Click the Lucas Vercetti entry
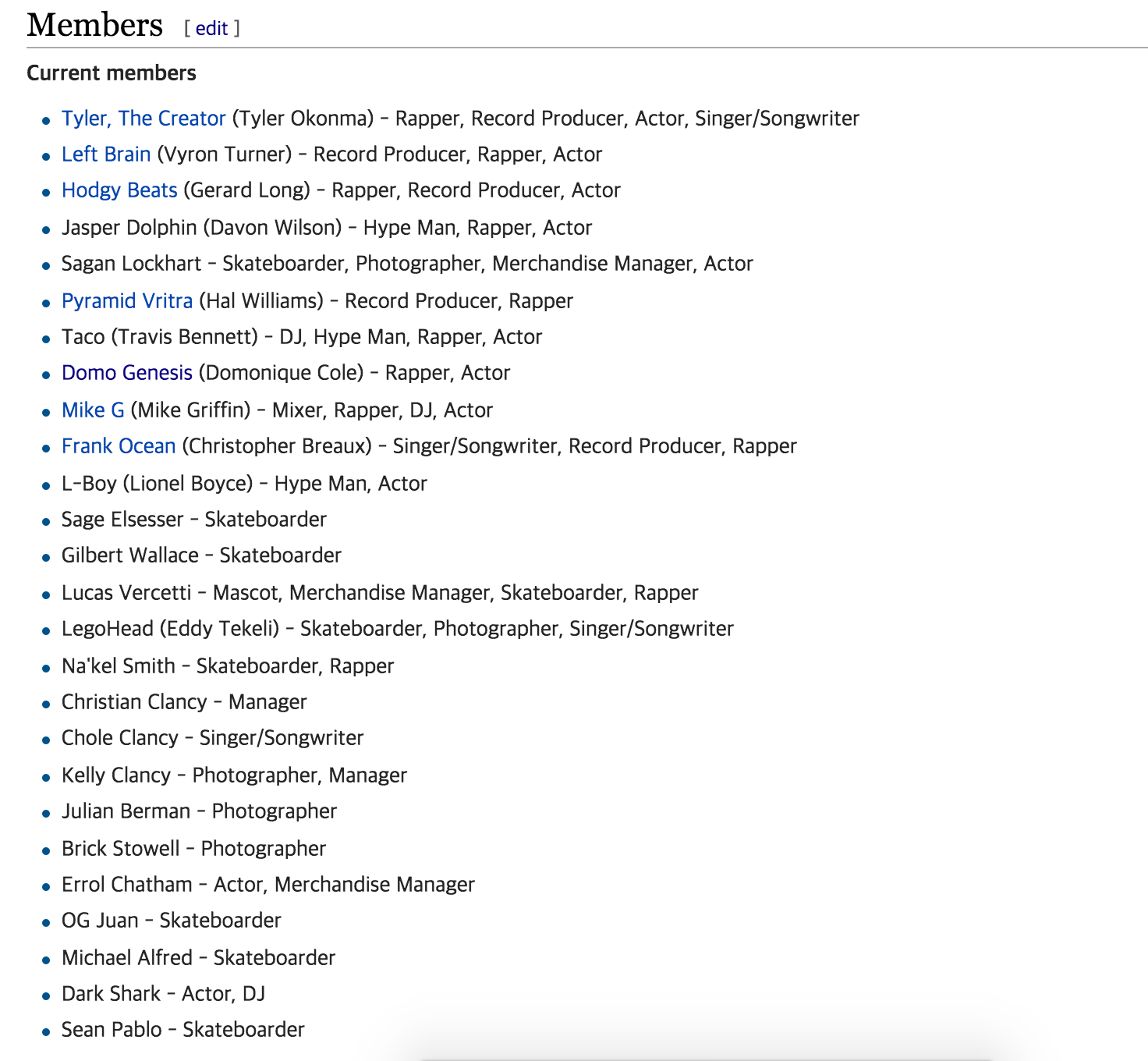 pos(380,593)
